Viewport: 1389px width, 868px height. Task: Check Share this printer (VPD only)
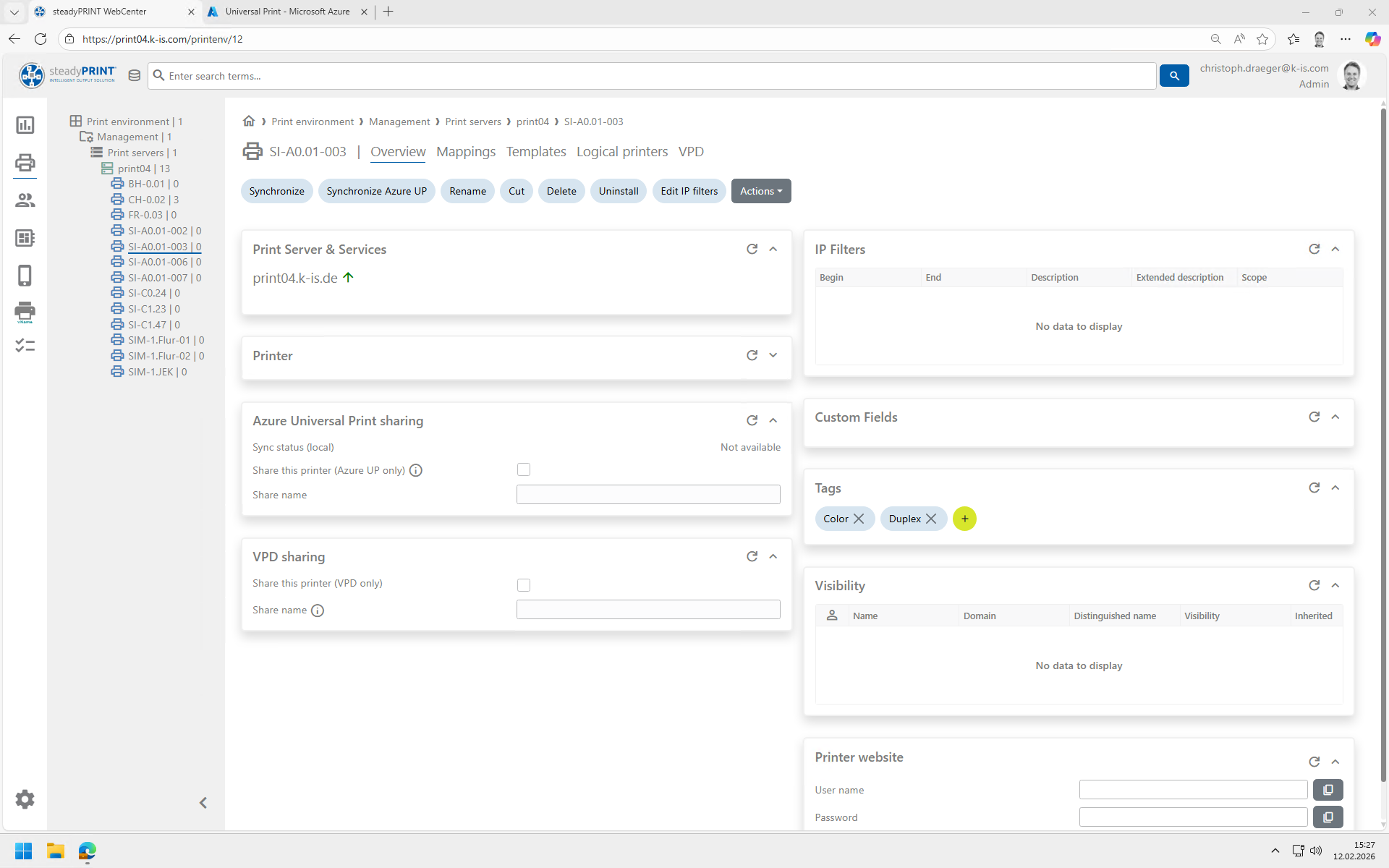tap(524, 585)
